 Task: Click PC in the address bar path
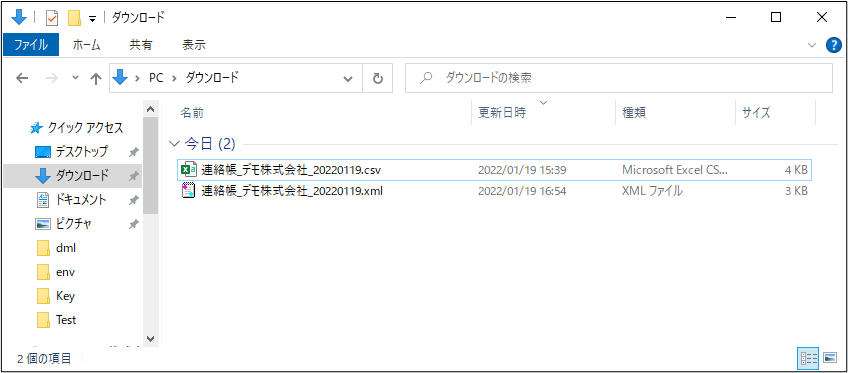156,78
